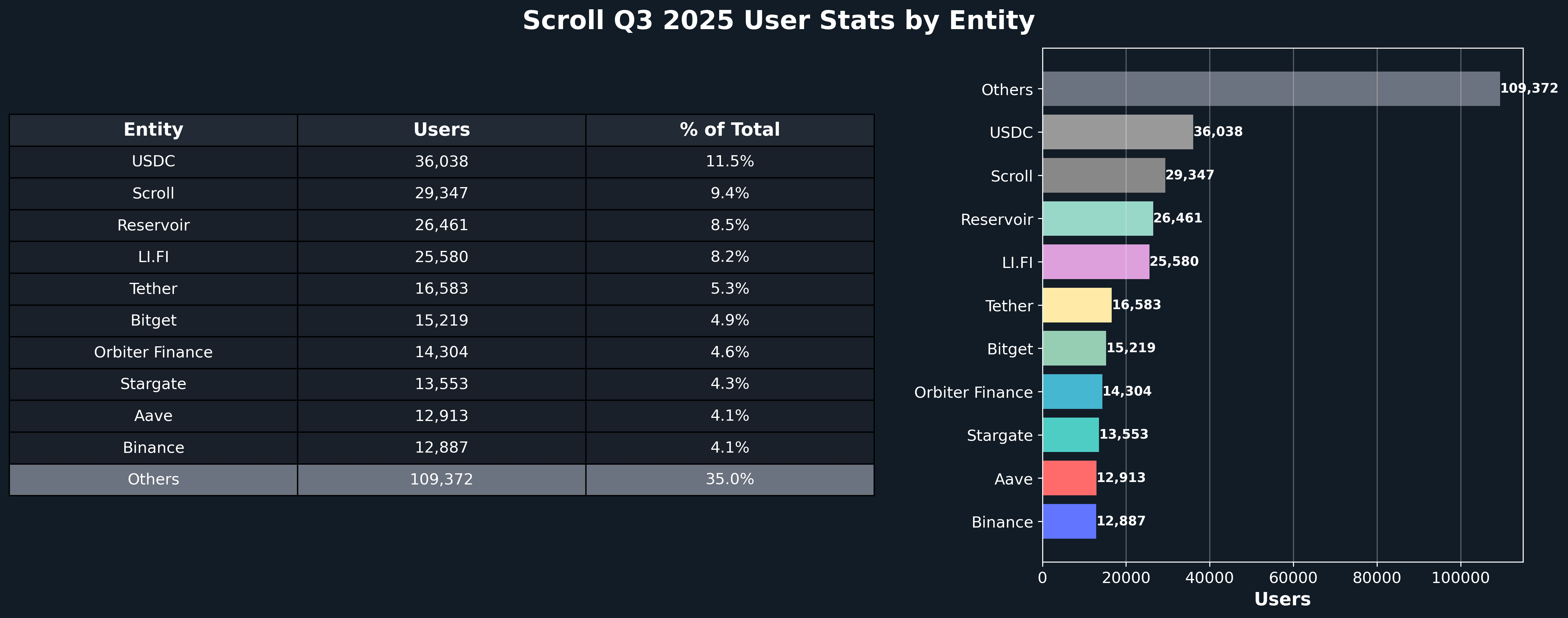Select the blue Binance bar

click(x=1069, y=521)
